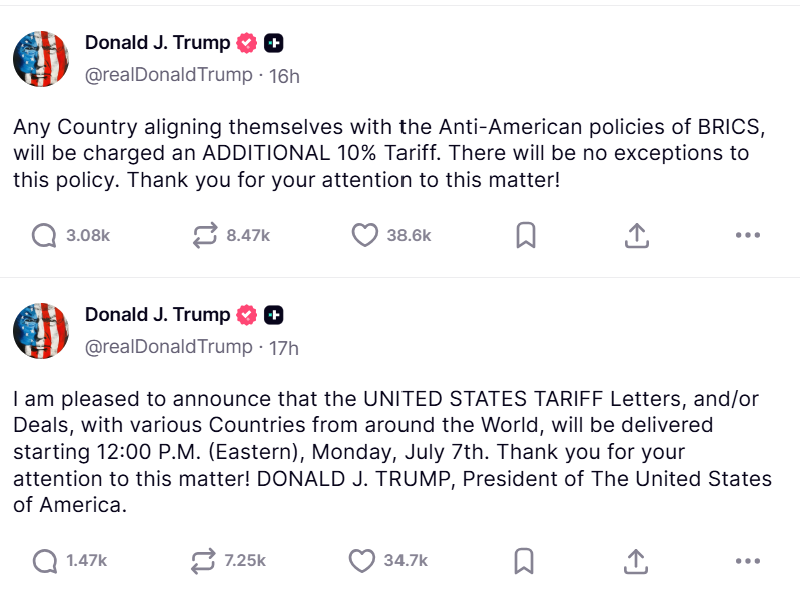ReTruth the BRICS 10% tariff post
Image resolution: width=800 pixels, height=592 pixels.
(205, 235)
